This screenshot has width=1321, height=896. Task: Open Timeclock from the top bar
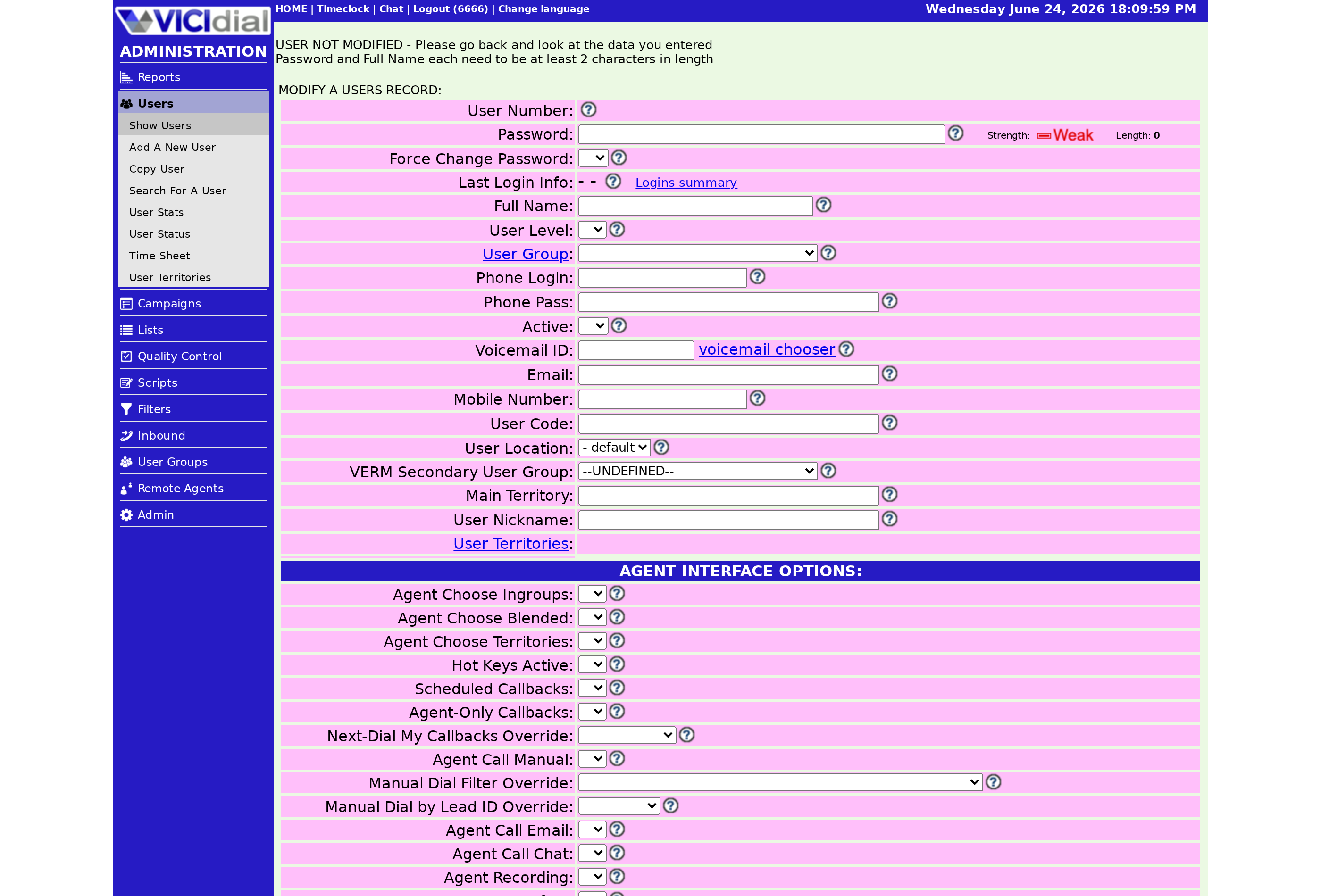(x=343, y=9)
